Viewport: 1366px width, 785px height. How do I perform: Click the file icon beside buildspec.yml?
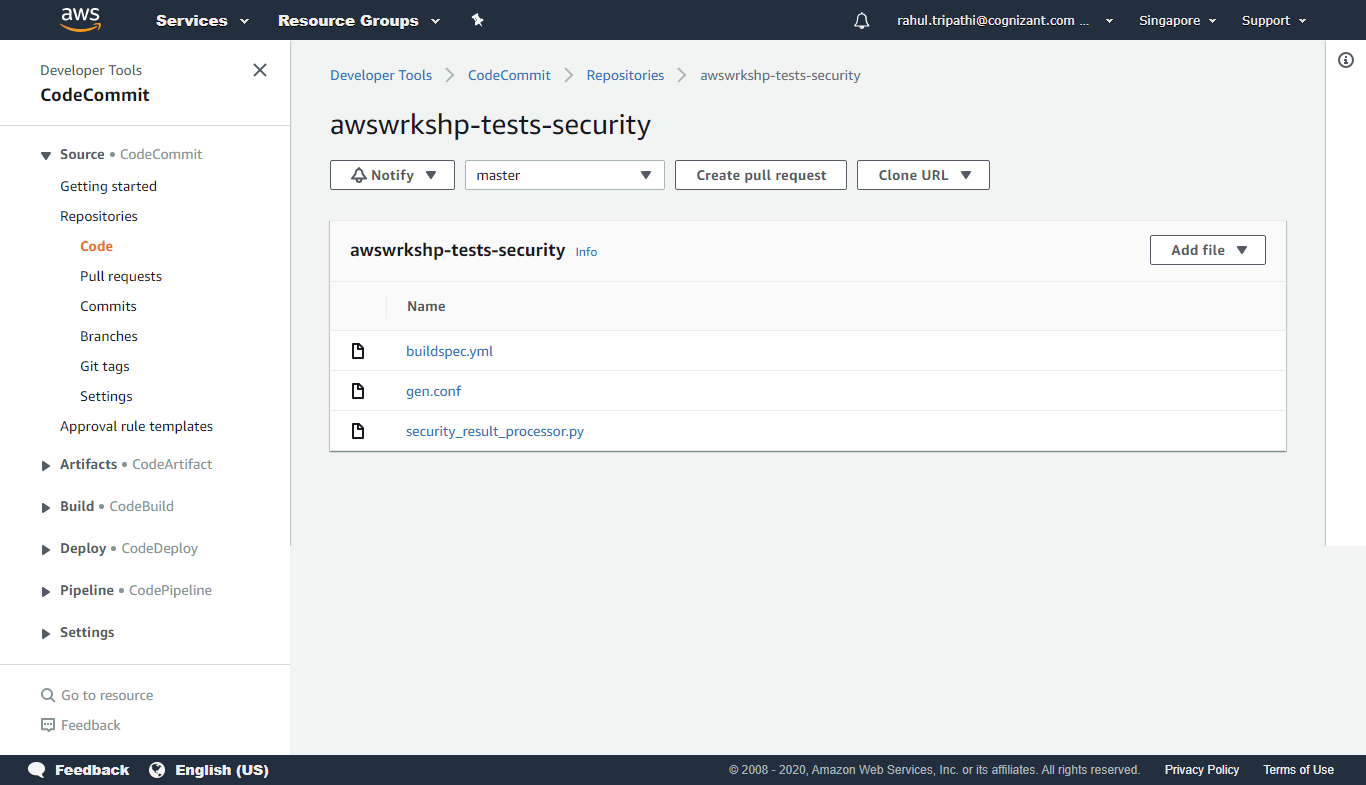click(358, 351)
